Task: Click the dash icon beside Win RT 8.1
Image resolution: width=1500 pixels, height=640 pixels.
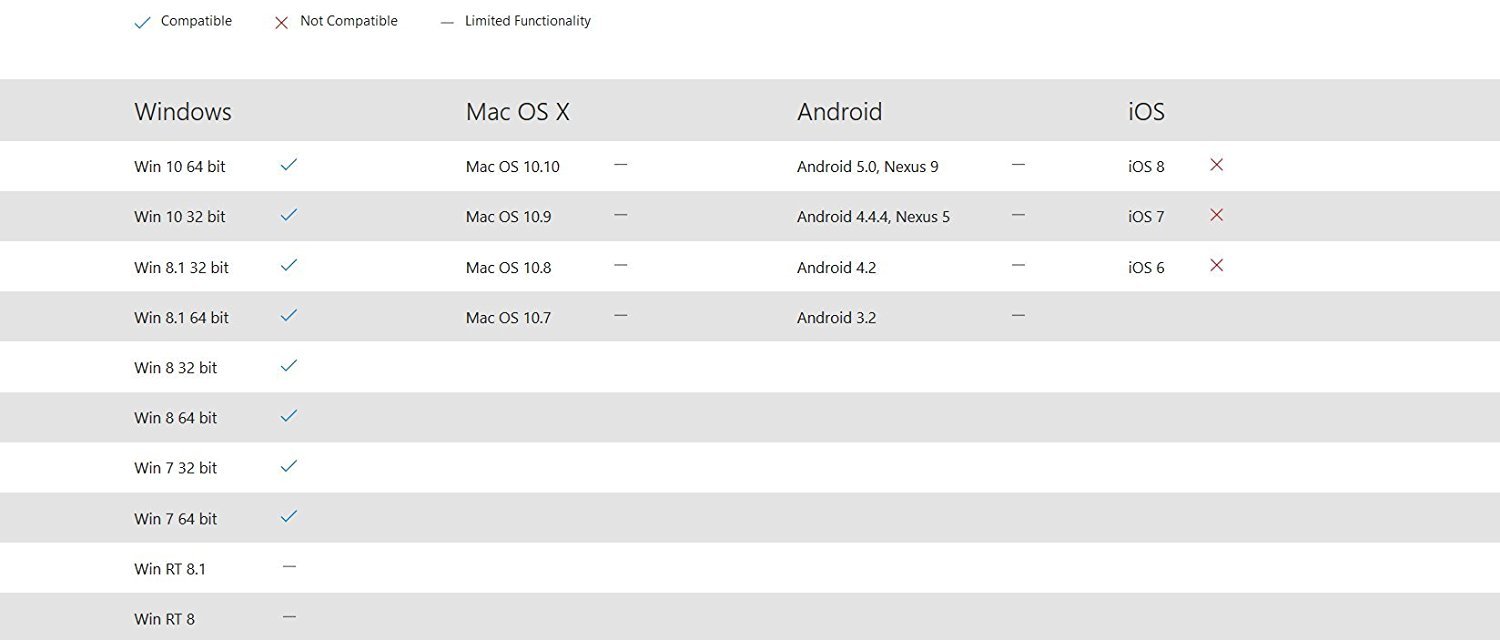Action: (x=289, y=567)
